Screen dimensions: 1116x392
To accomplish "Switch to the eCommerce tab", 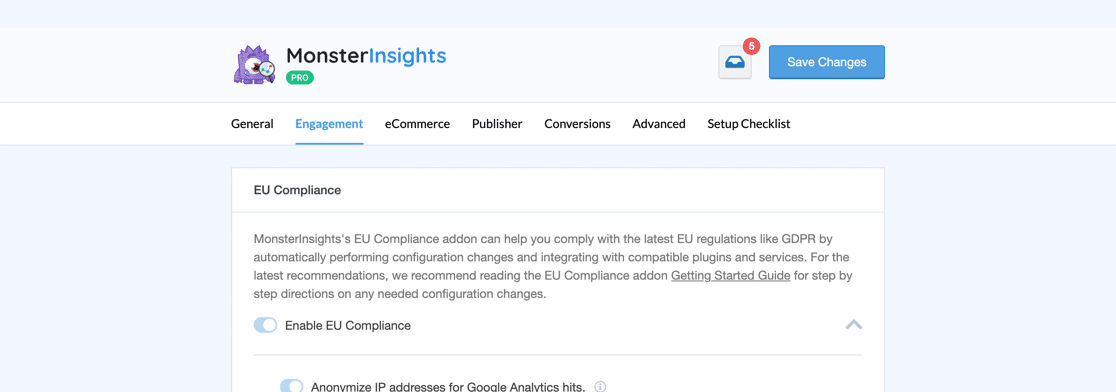I will (x=418, y=124).
